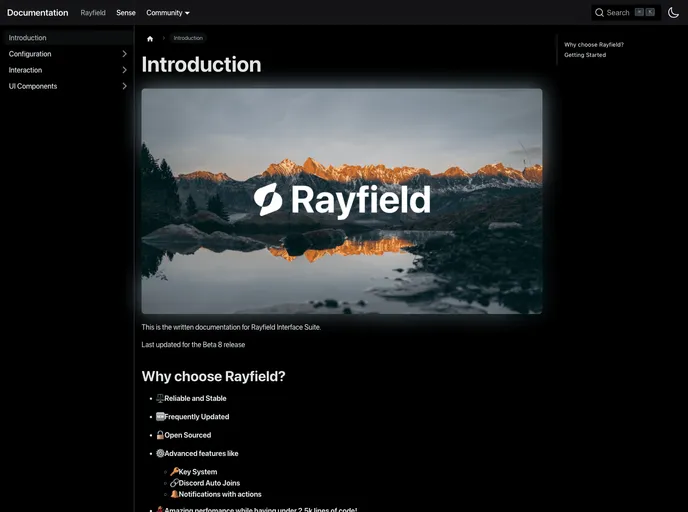
Task: Click the key emoji icon
Action: tap(174, 472)
